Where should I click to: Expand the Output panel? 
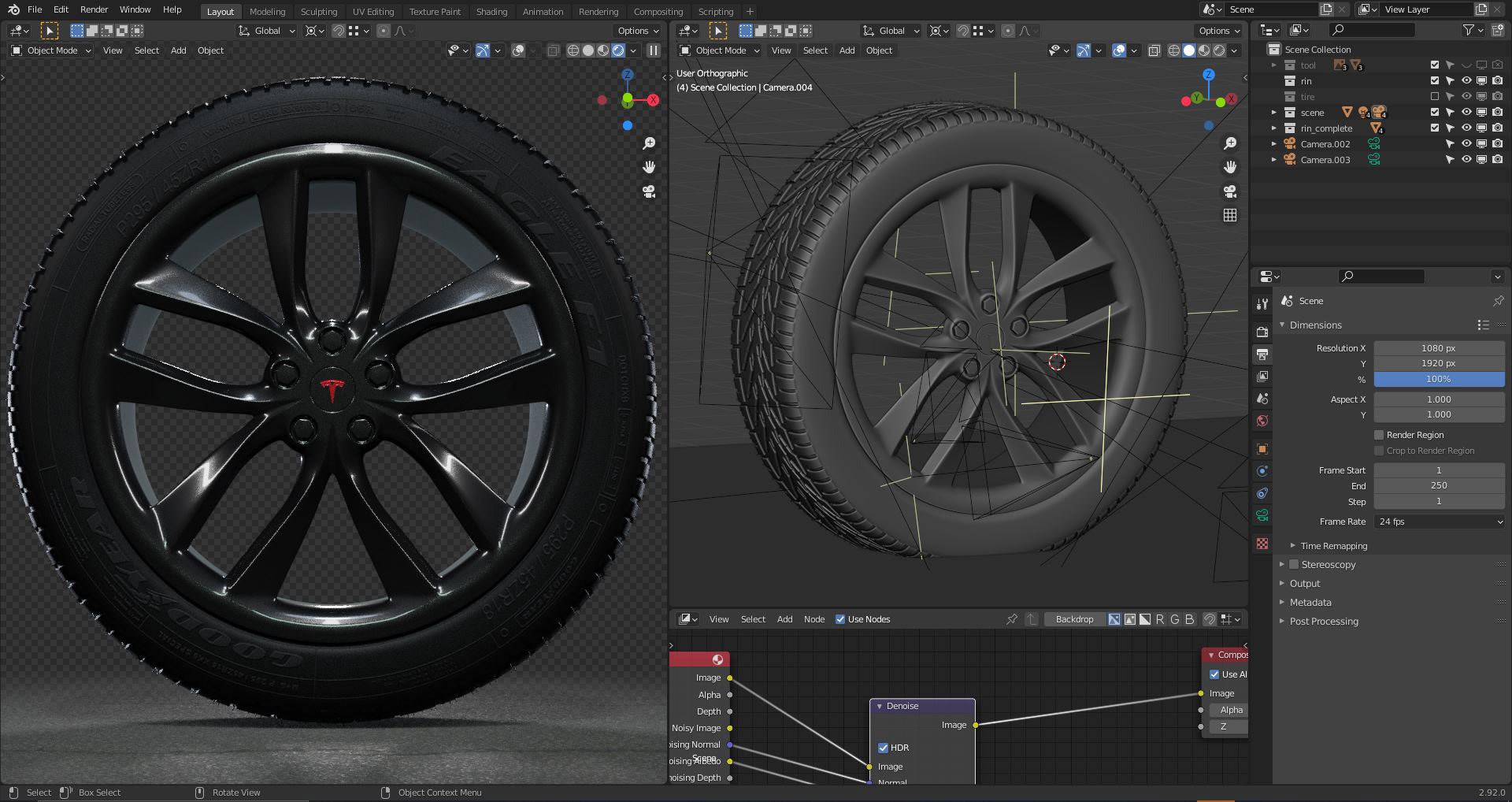tap(1305, 584)
